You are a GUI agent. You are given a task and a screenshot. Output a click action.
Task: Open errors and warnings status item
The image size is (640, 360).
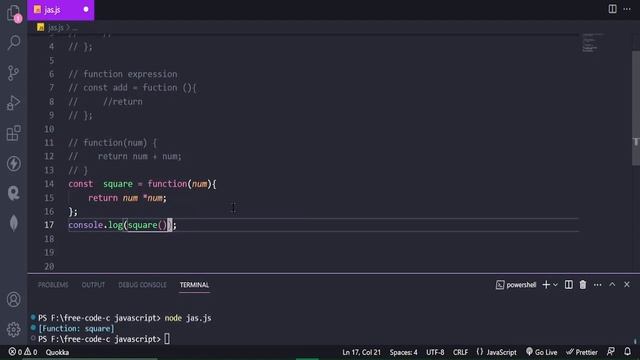[23, 352]
